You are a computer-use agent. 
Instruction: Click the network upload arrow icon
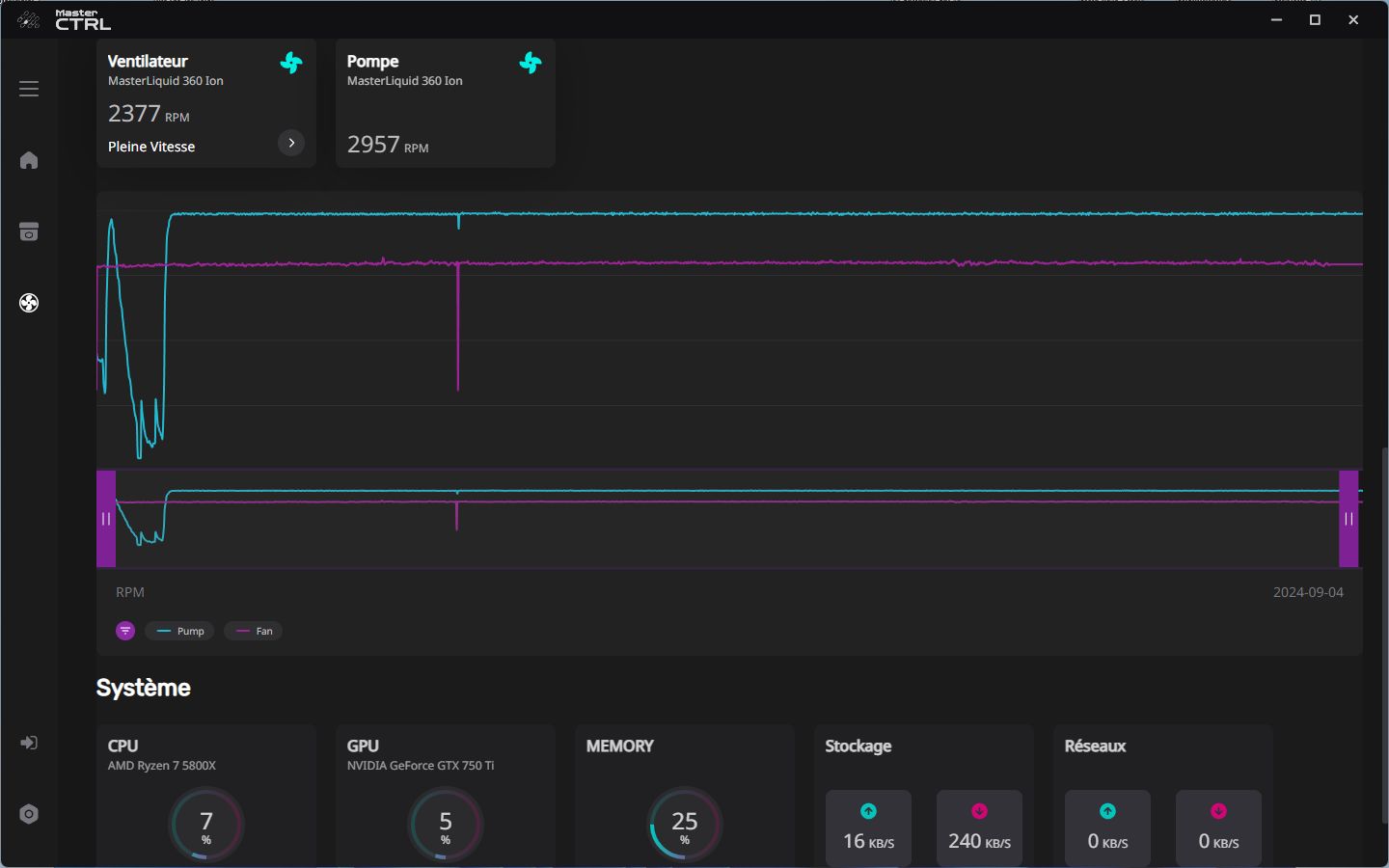(x=1107, y=811)
